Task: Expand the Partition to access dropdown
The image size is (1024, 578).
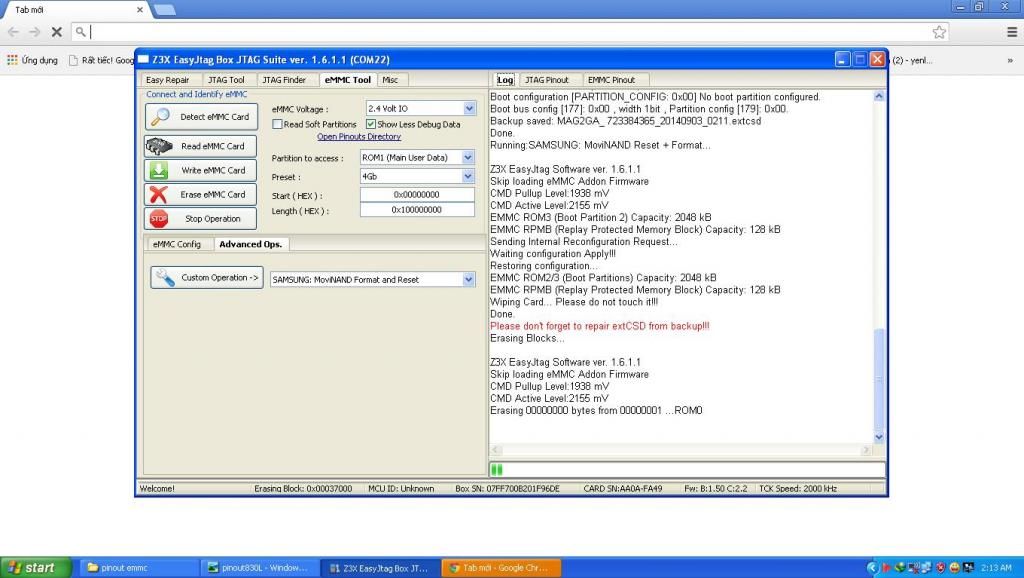Action: 468,157
